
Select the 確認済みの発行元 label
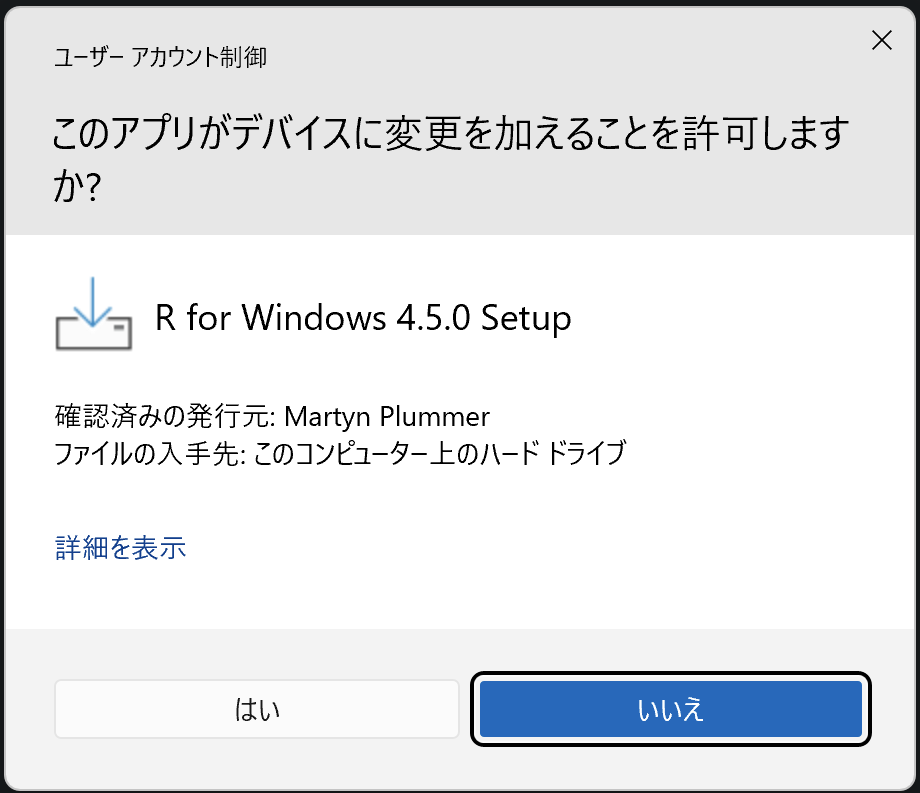click(x=165, y=416)
